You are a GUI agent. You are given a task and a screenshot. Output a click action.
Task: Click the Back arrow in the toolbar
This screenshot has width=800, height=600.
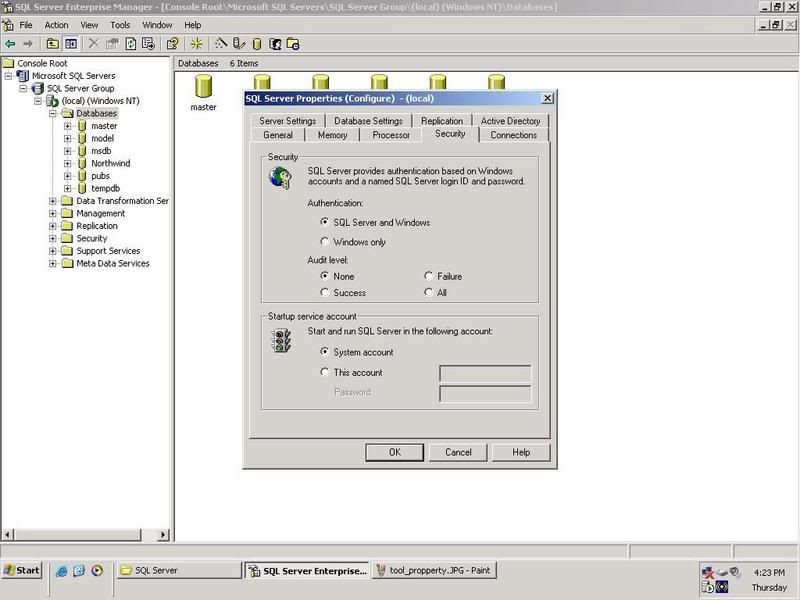pos(10,44)
